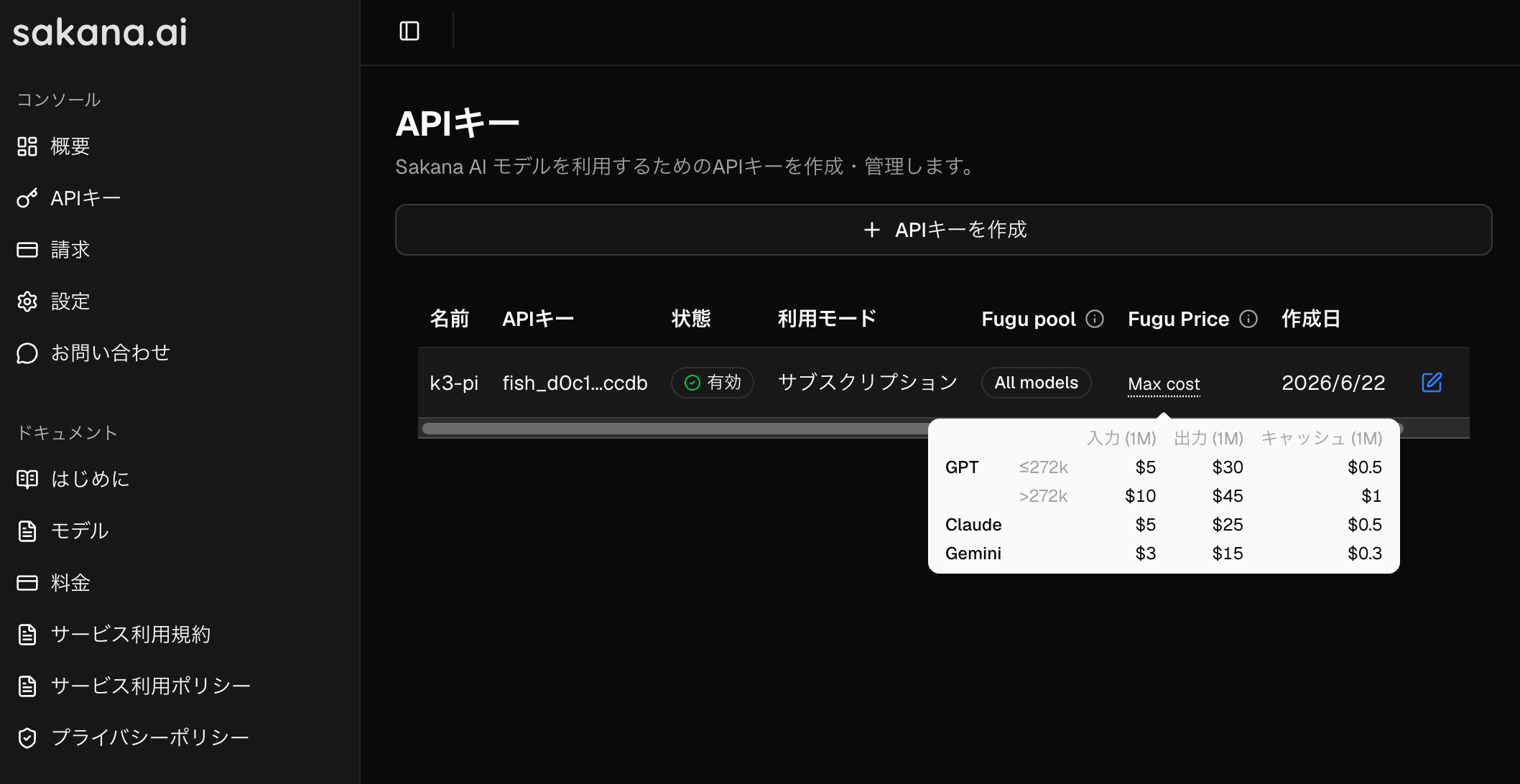Click the chat bubble icon beside お問い合わせ
The height and width of the screenshot is (784, 1520).
pyautogui.click(x=27, y=353)
